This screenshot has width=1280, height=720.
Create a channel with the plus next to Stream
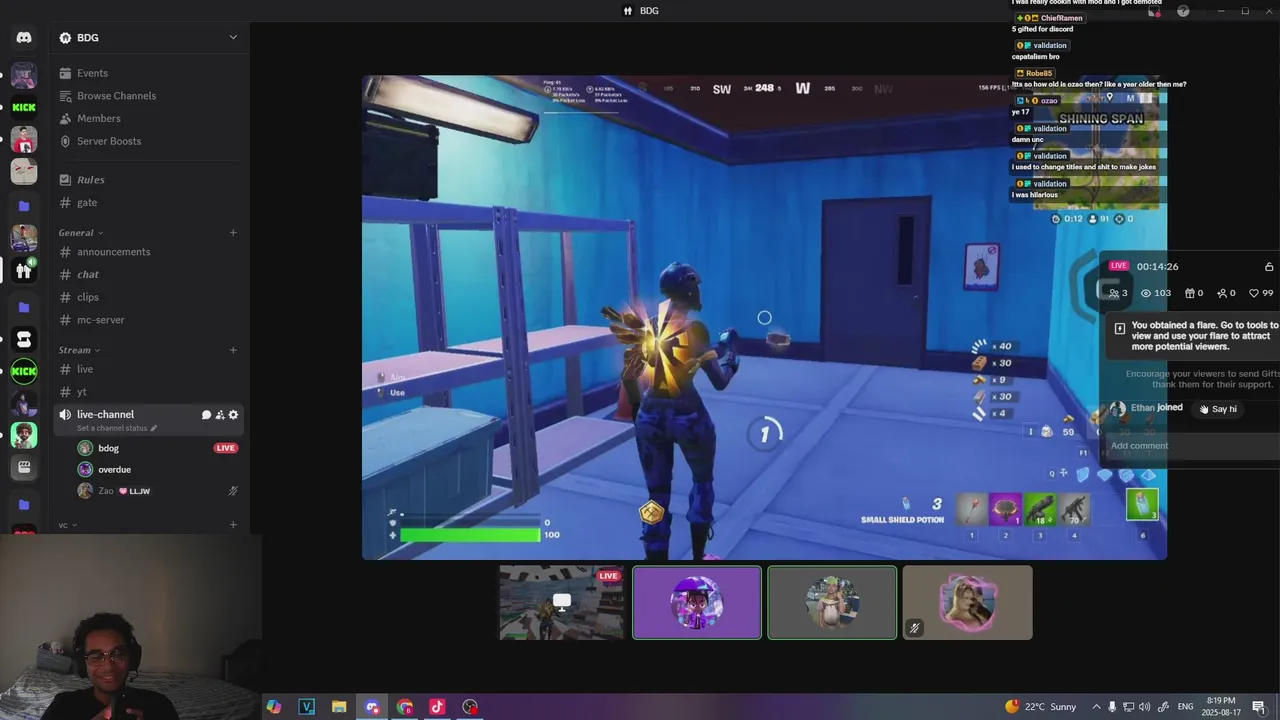(233, 350)
